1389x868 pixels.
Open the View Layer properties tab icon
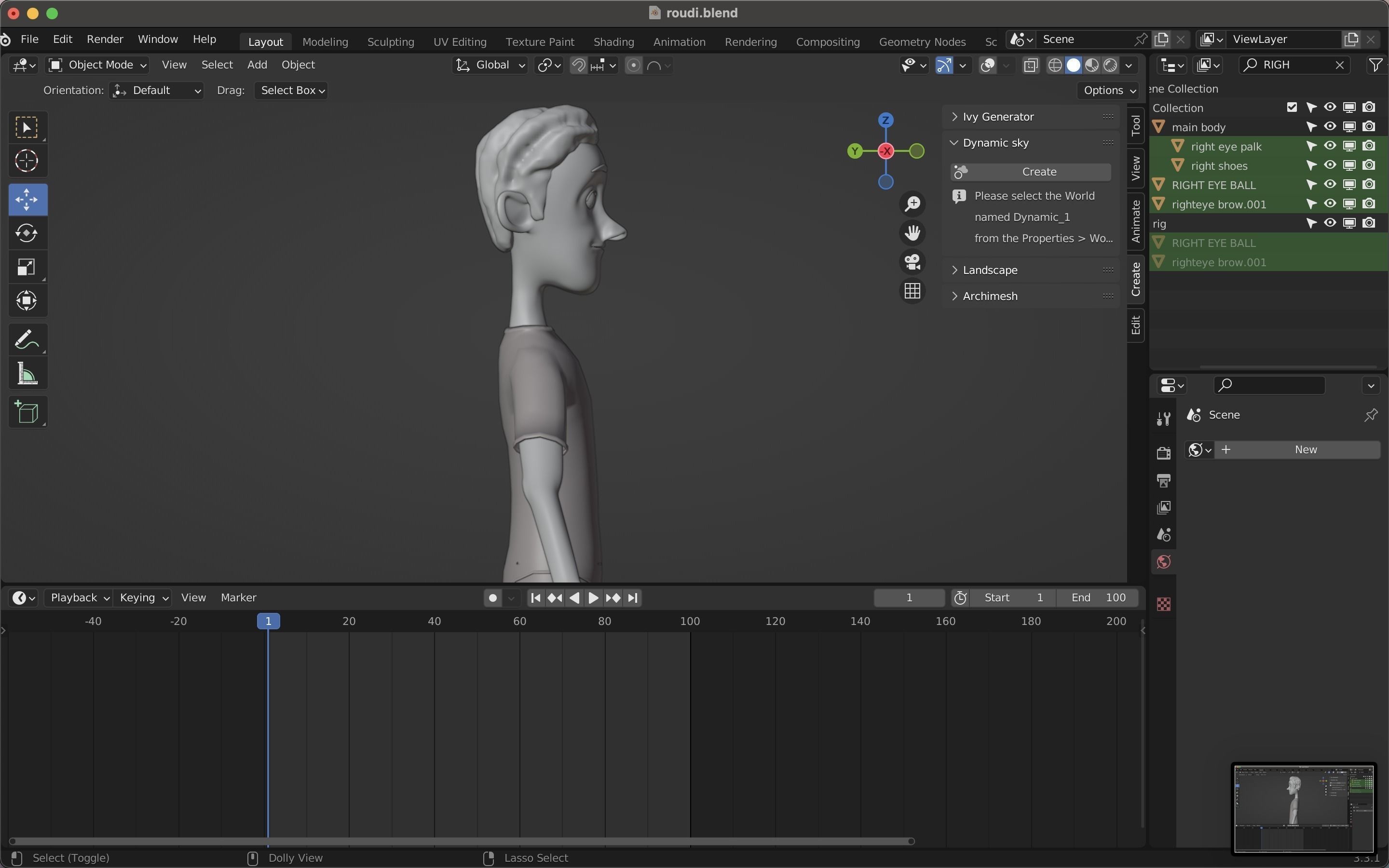(1163, 507)
